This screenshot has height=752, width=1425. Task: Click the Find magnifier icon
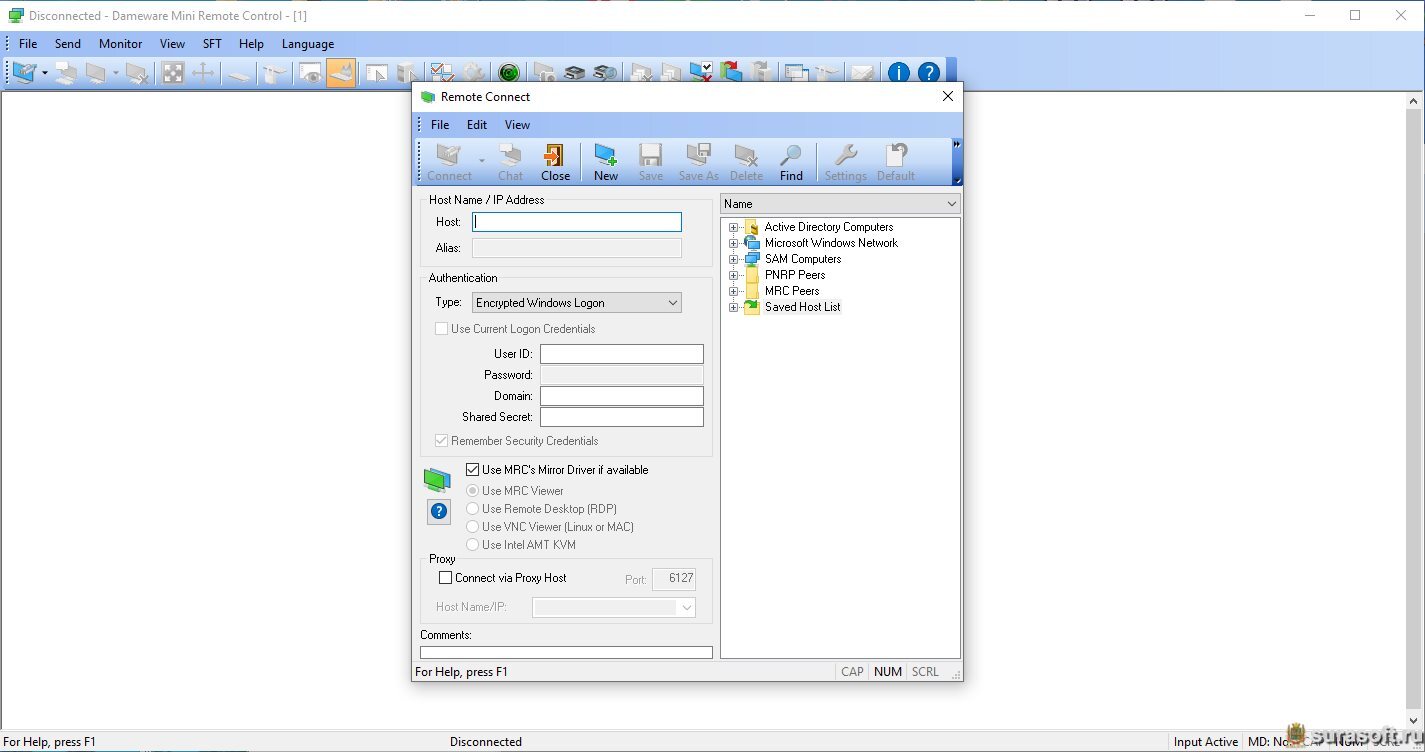(x=791, y=157)
